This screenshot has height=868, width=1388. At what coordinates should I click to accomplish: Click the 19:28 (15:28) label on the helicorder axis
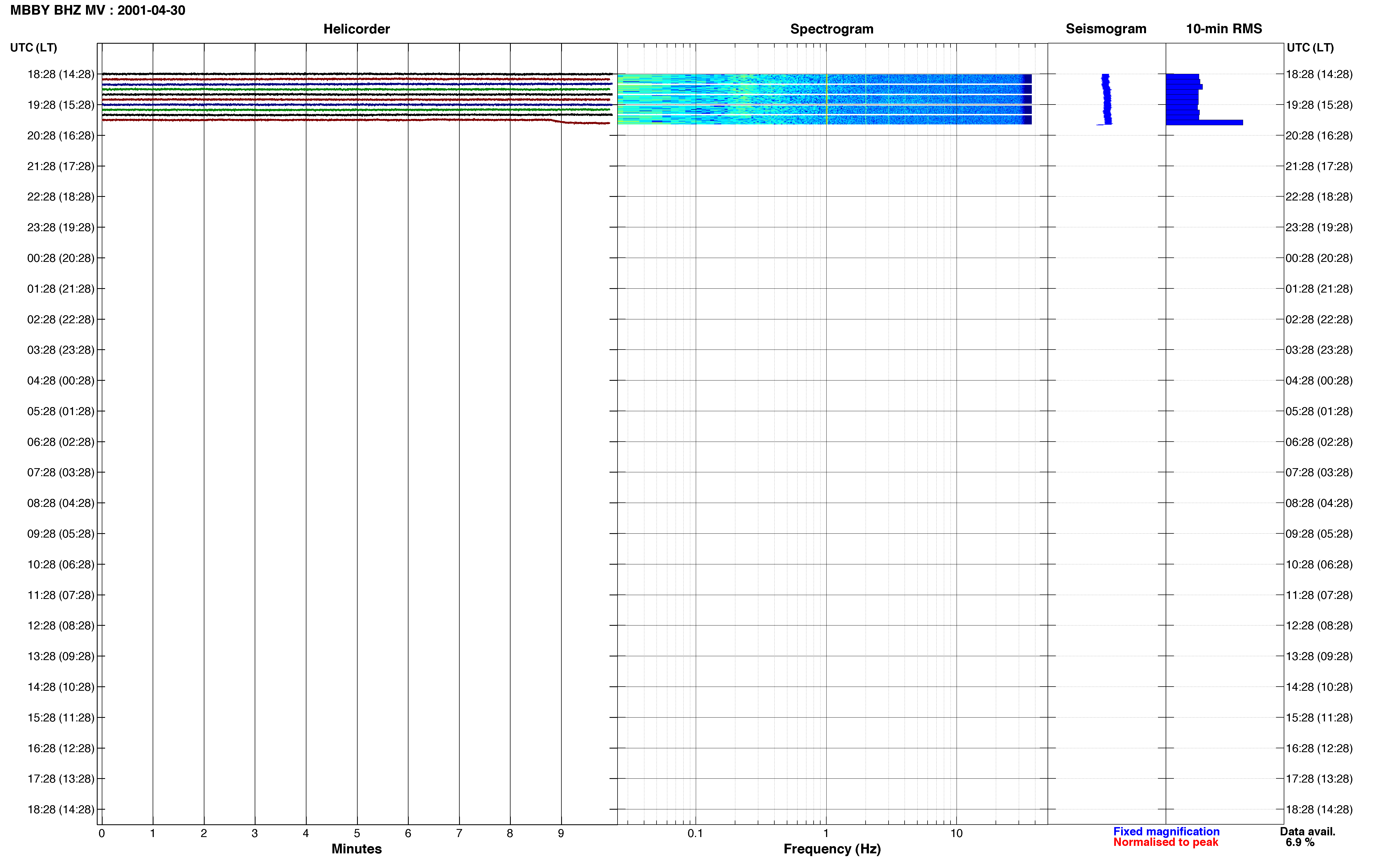(61, 105)
